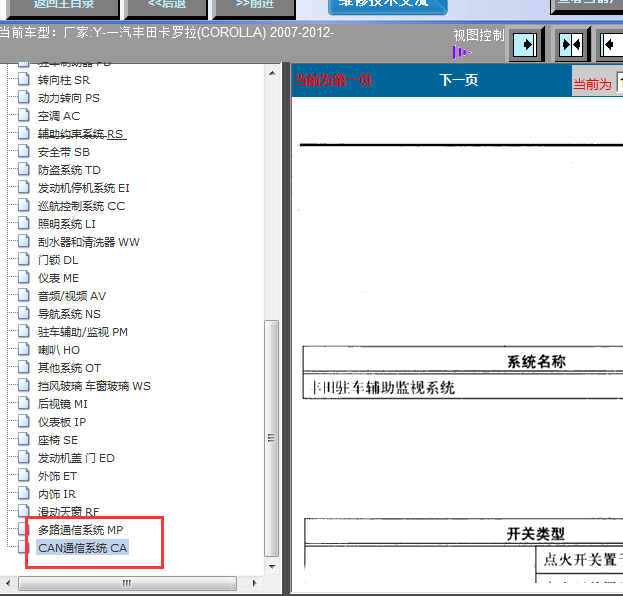Click the 当前为第一页 first-page label

click(333, 80)
